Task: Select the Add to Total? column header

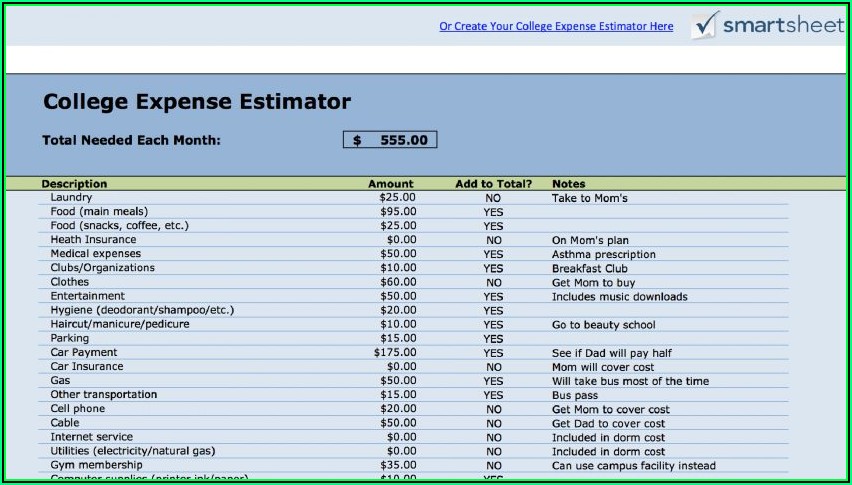Action: click(x=493, y=184)
